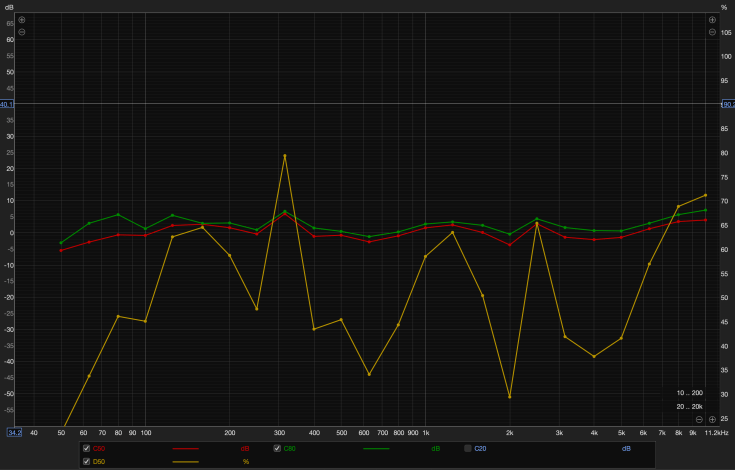Zoom in right percent axis with plus icon

[x=712, y=20]
